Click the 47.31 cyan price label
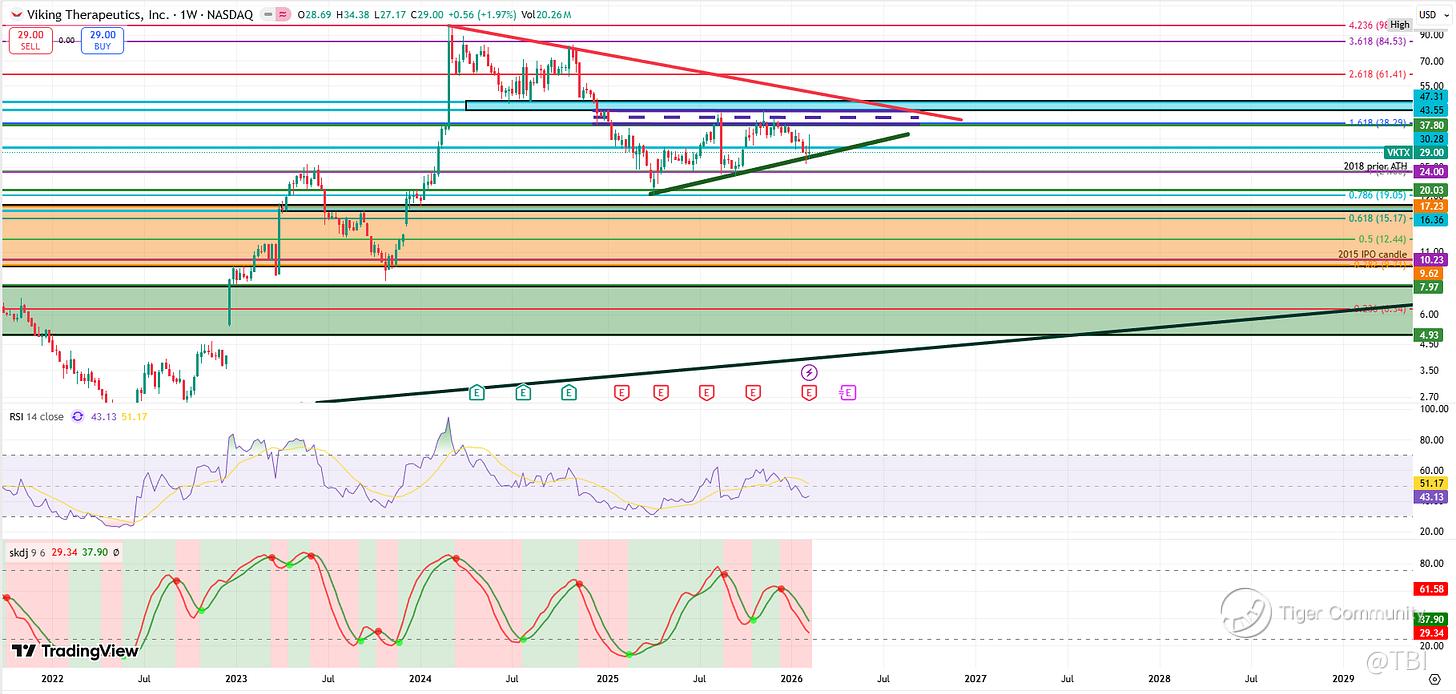 (1429, 96)
